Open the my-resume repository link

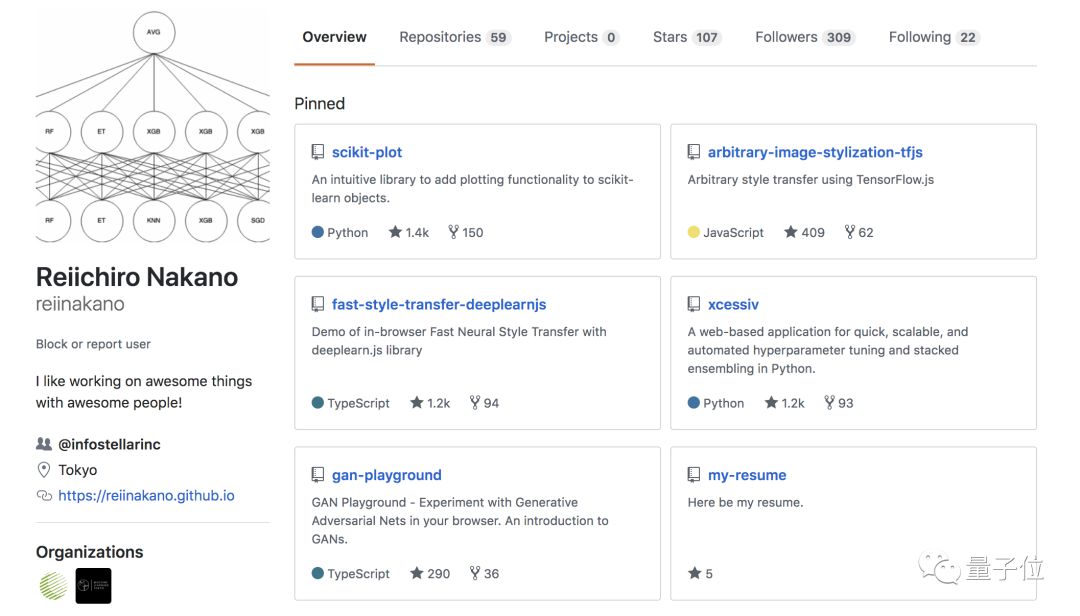tap(747, 475)
